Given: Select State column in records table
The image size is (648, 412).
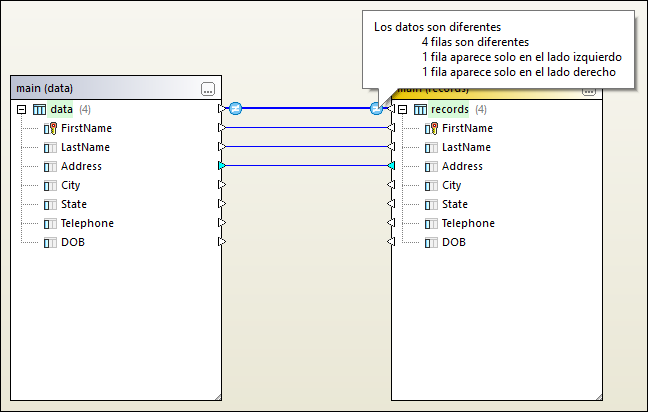Looking at the screenshot, I should pyautogui.click(x=455, y=204).
